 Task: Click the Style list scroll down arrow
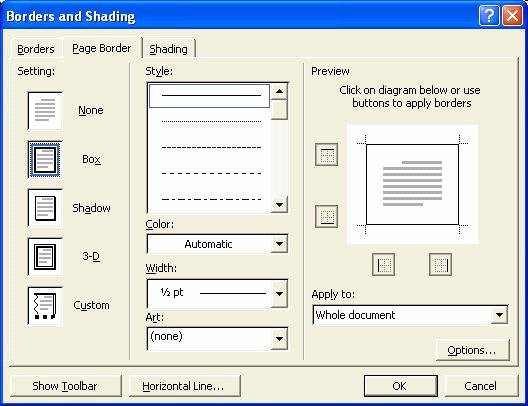click(279, 204)
